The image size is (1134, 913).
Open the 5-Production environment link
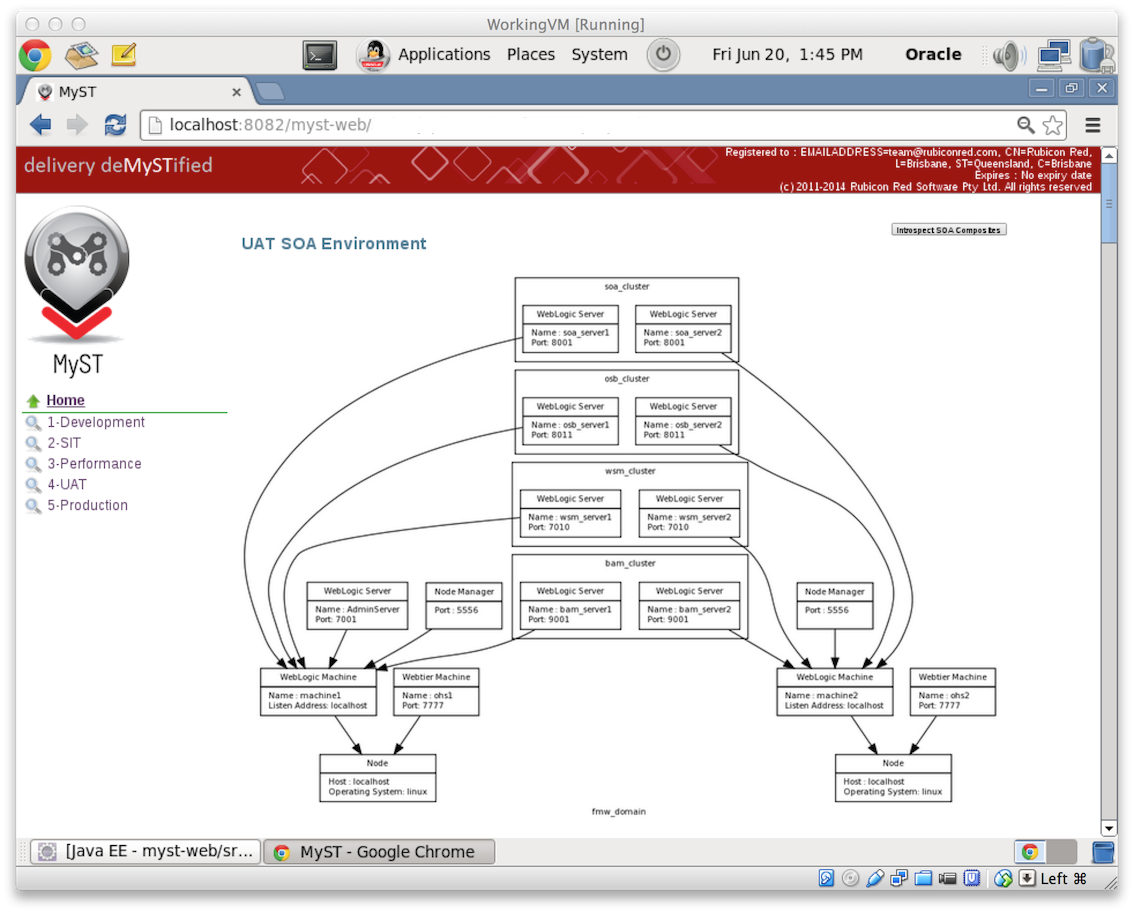pyautogui.click(x=88, y=506)
